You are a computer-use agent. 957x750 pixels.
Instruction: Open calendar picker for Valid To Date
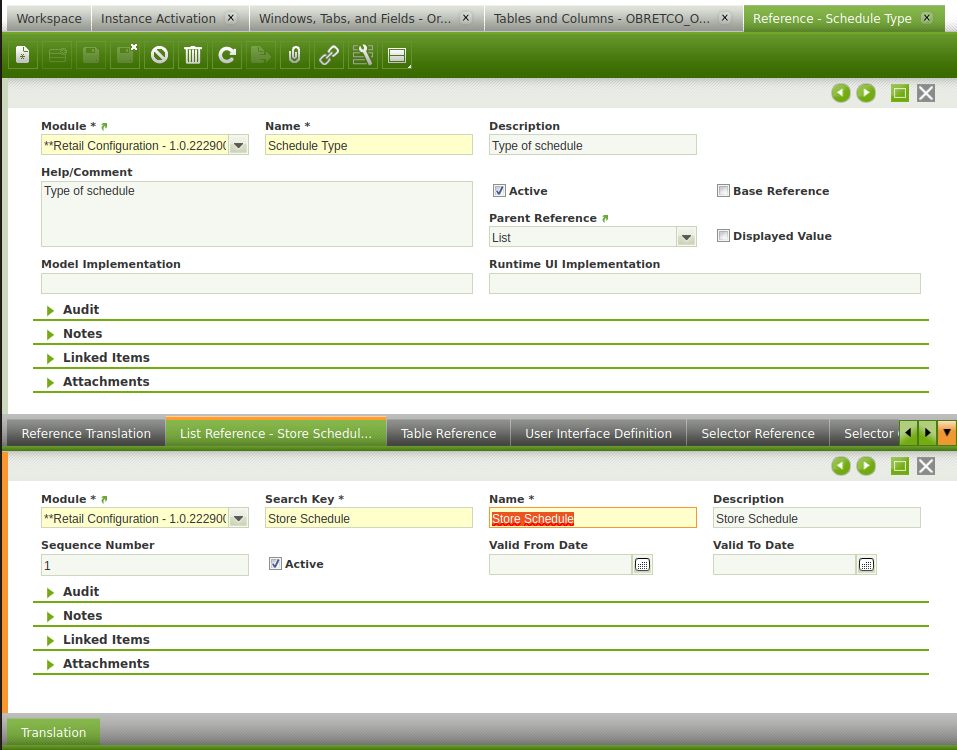click(866, 565)
